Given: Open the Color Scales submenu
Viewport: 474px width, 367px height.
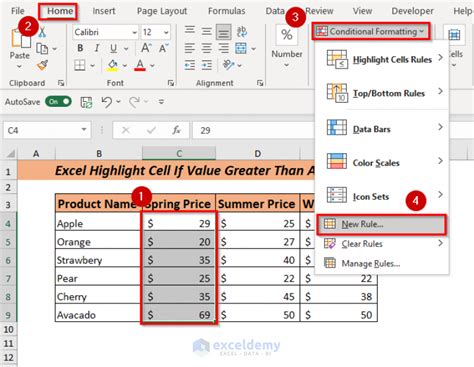Looking at the screenshot, I should point(382,162).
